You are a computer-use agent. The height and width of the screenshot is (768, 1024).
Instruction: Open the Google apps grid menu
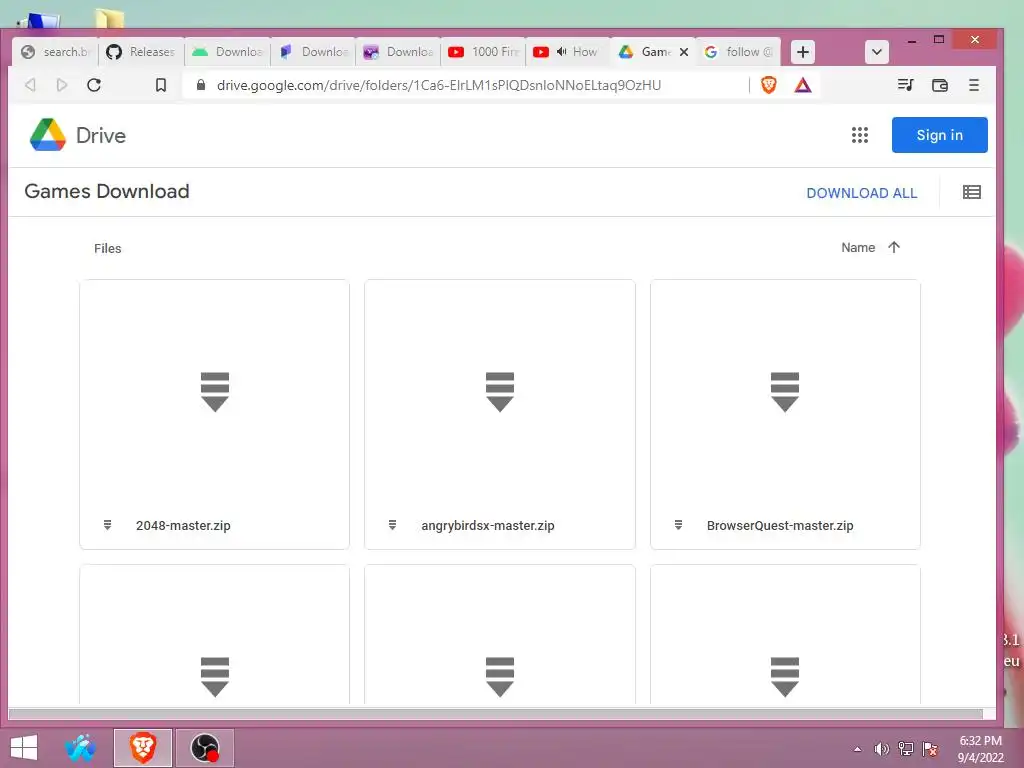point(859,135)
